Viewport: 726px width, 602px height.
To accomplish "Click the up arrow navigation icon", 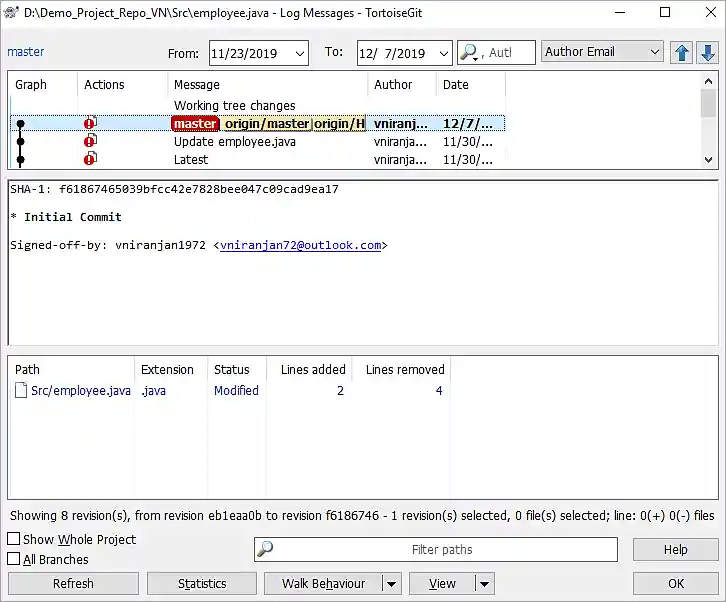I will (x=683, y=53).
